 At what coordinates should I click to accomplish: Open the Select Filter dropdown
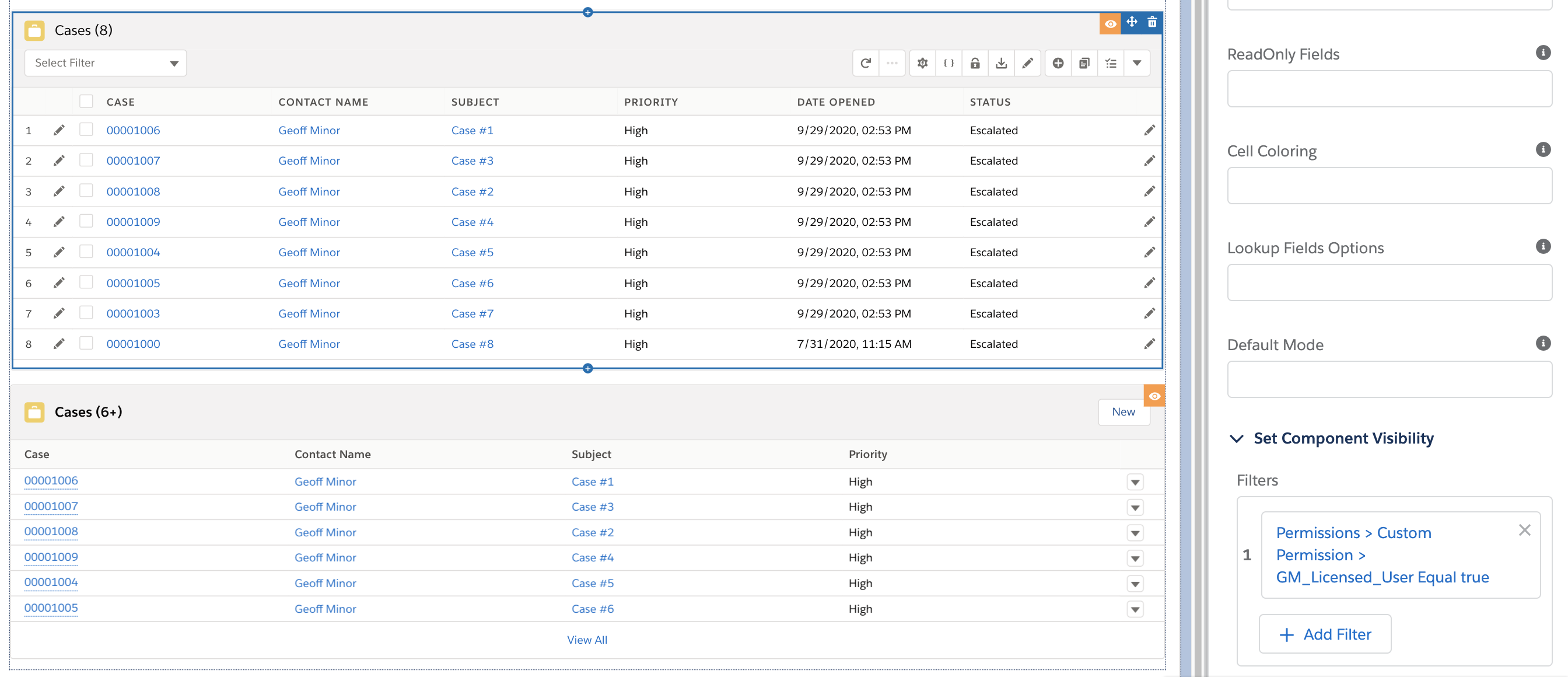106,63
